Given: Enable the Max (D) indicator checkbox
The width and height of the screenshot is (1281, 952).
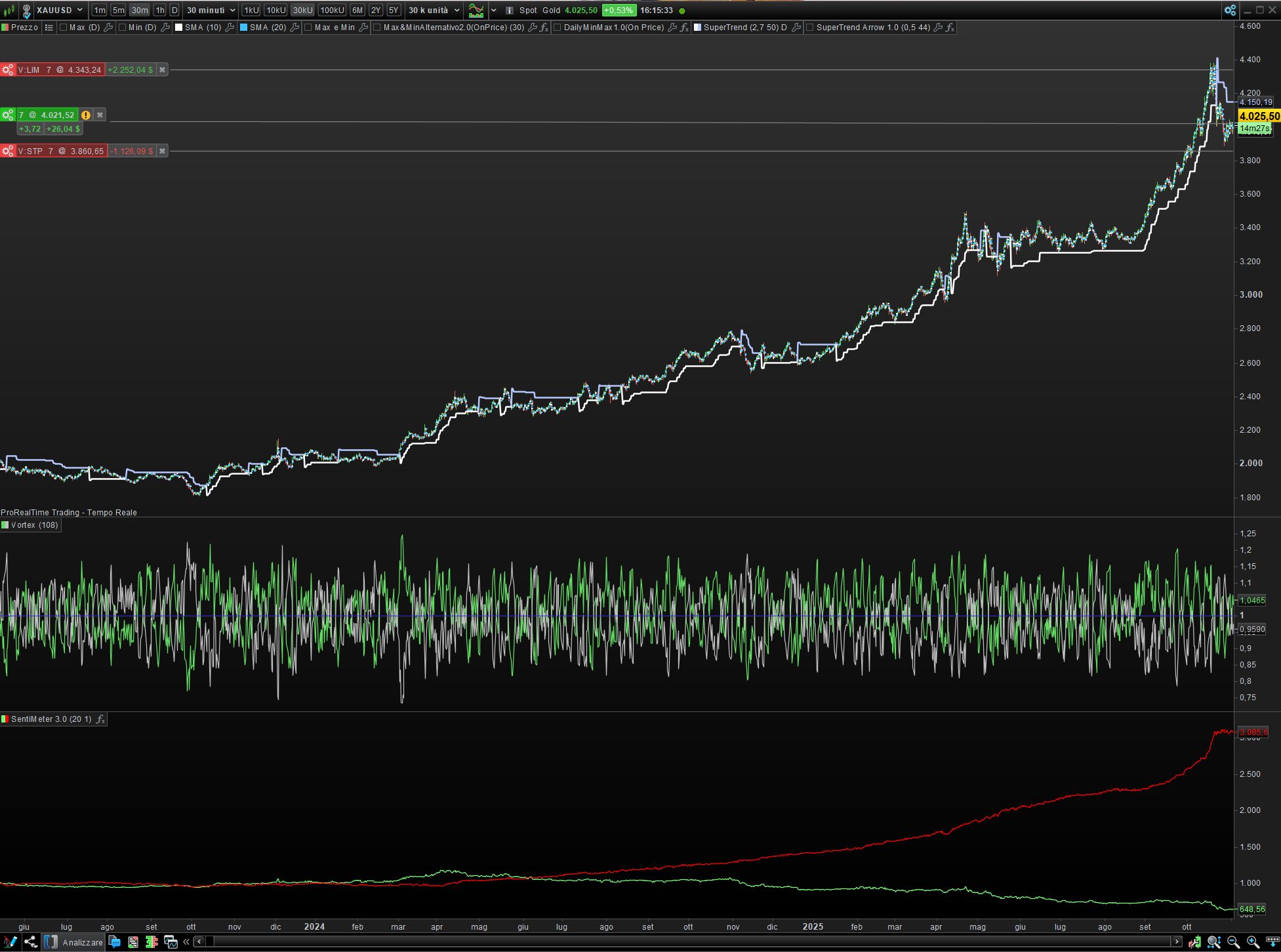Looking at the screenshot, I should [64, 28].
